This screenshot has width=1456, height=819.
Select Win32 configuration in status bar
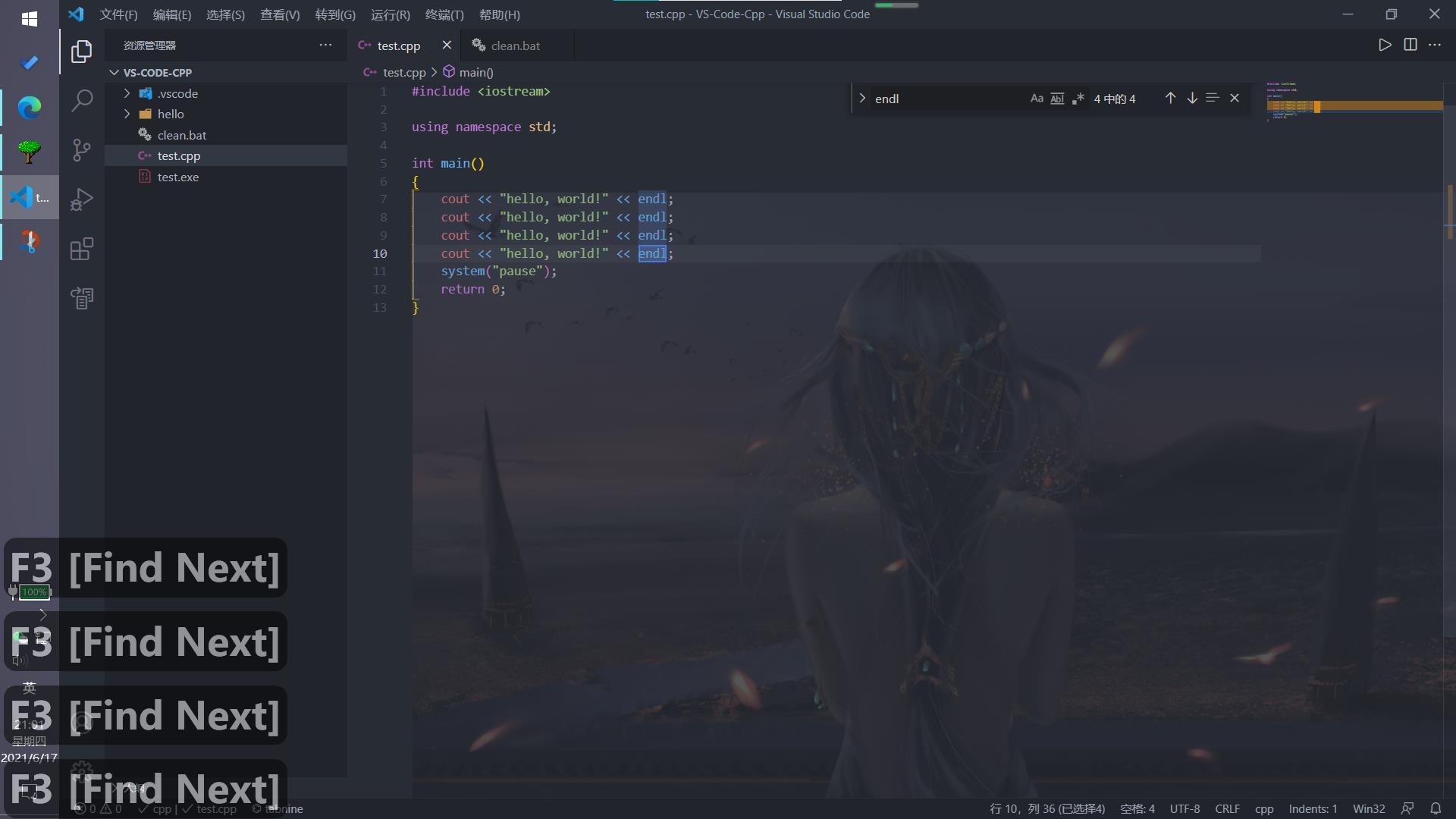coord(1368,809)
